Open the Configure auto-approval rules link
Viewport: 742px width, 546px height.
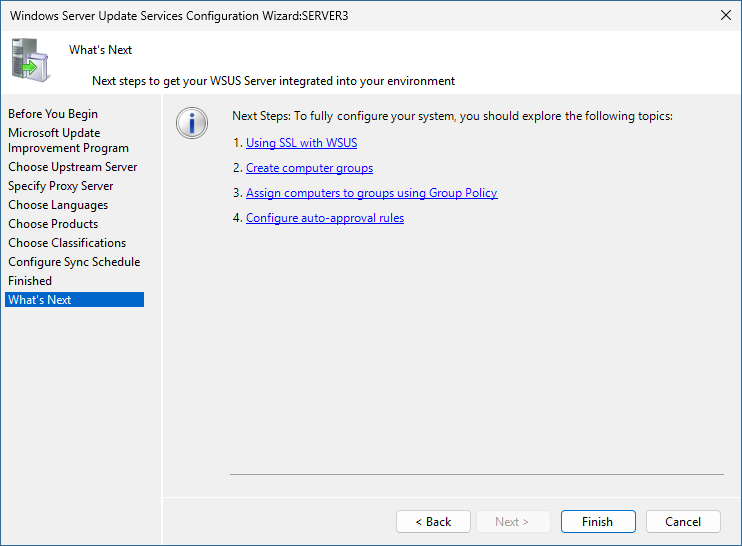325,218
